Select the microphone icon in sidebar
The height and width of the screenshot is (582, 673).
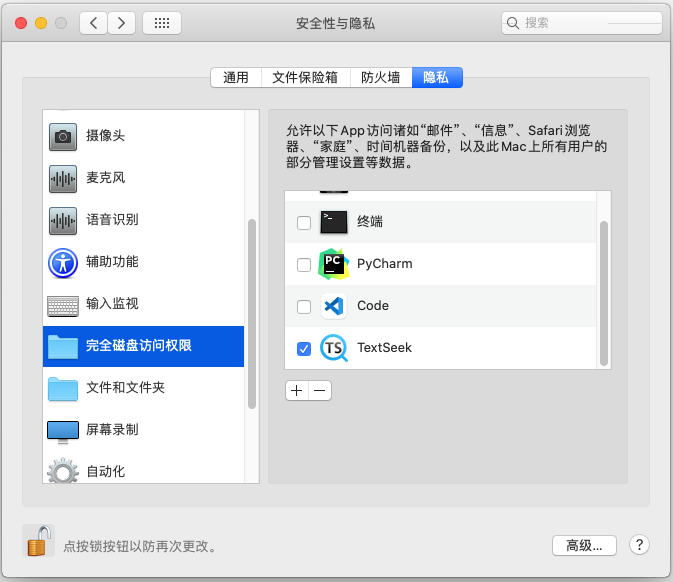[63, 178]
